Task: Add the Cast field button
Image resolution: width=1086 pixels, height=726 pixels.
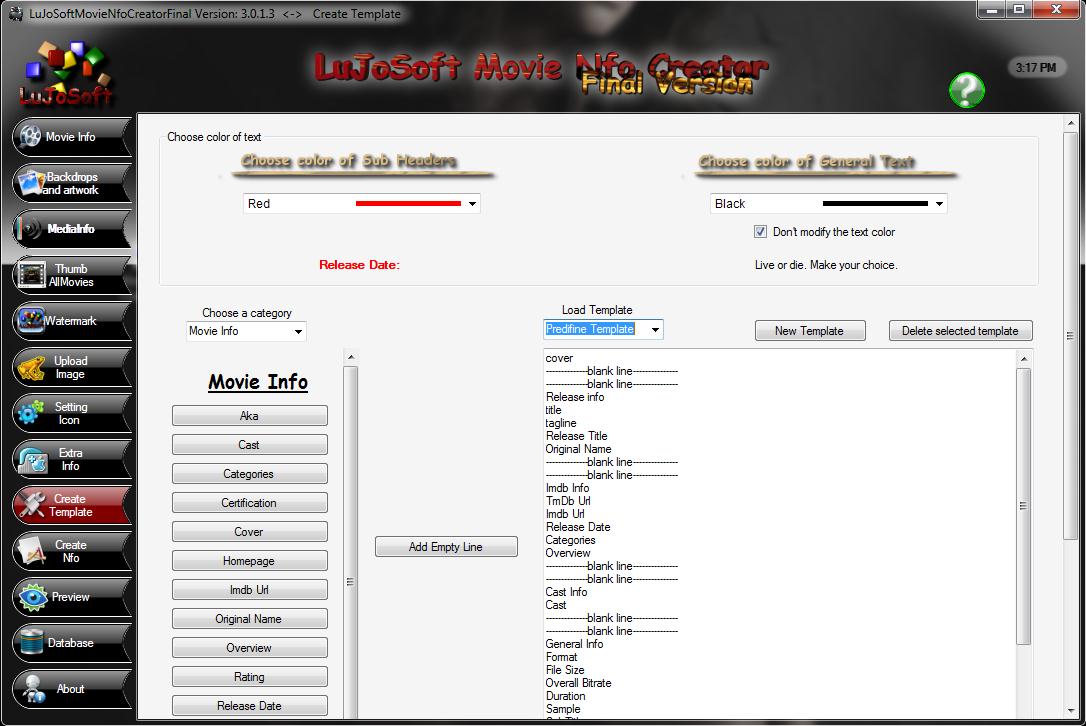Action: point(249,445)
